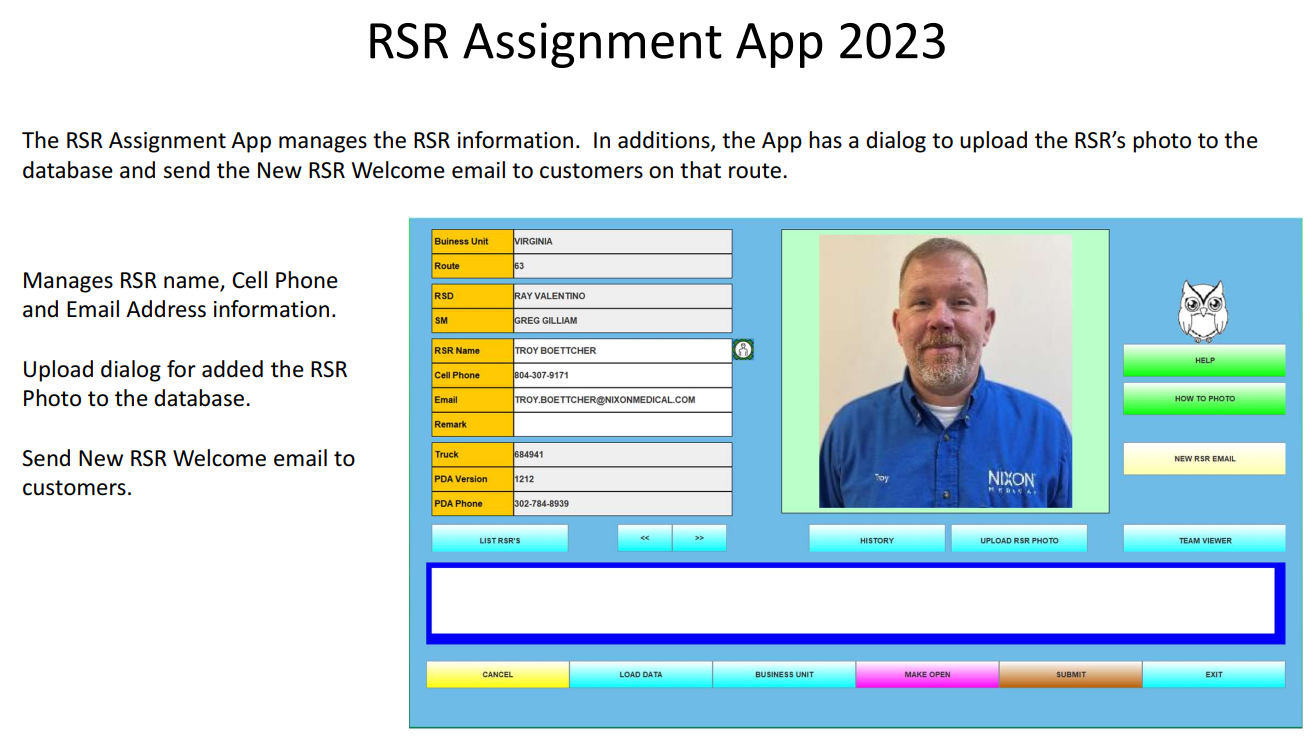Go to next record with >> button
Screen dimensions: 1315x747
[699, 538]
